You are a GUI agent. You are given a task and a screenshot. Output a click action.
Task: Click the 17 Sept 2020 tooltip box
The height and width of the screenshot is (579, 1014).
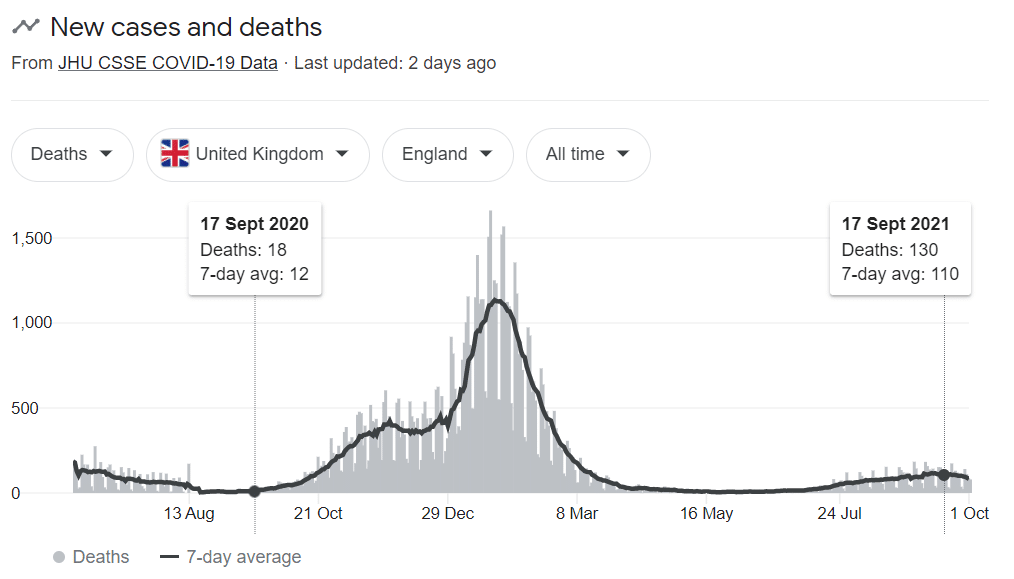click(x=255, y=249)
